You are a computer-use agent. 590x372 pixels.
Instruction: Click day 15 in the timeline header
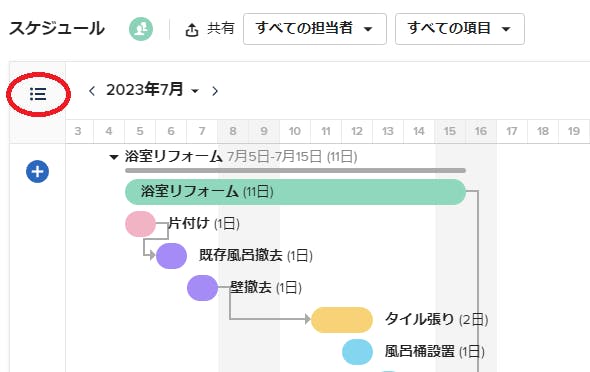(x=450, y=131)
